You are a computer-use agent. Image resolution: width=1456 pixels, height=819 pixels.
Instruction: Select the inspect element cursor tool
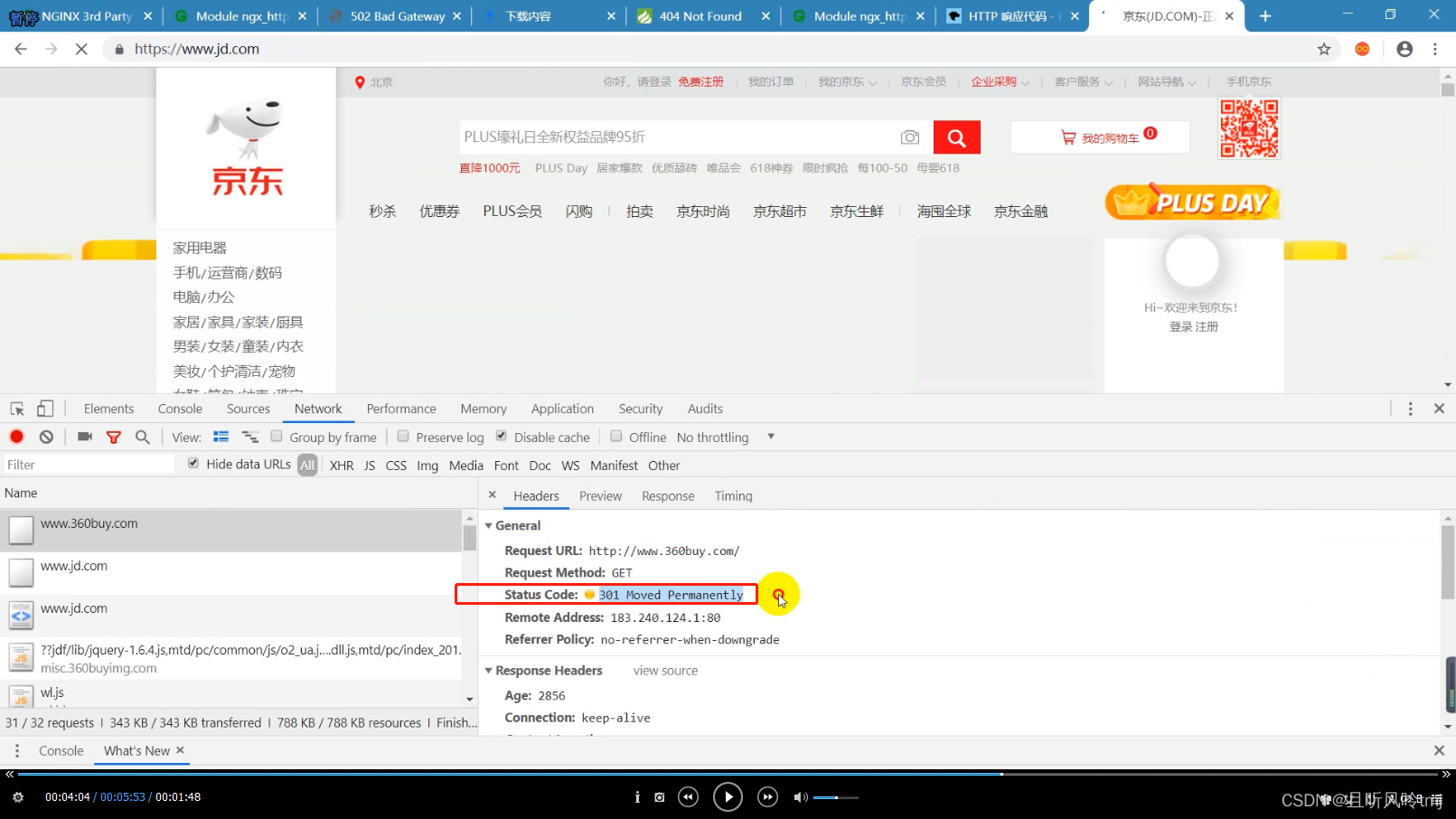tap(14, 408)
